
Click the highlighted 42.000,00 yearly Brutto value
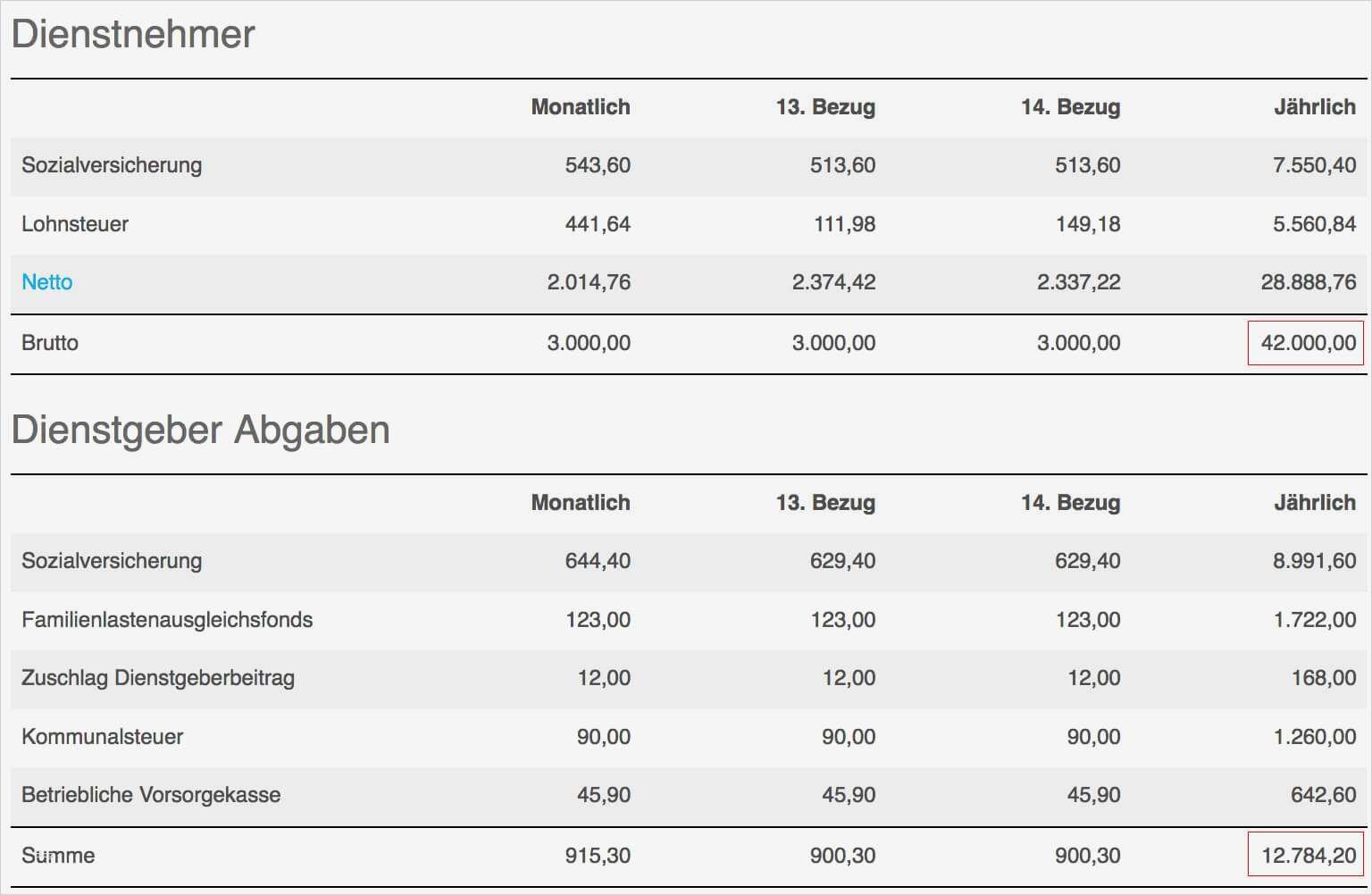pos(1308,343)
